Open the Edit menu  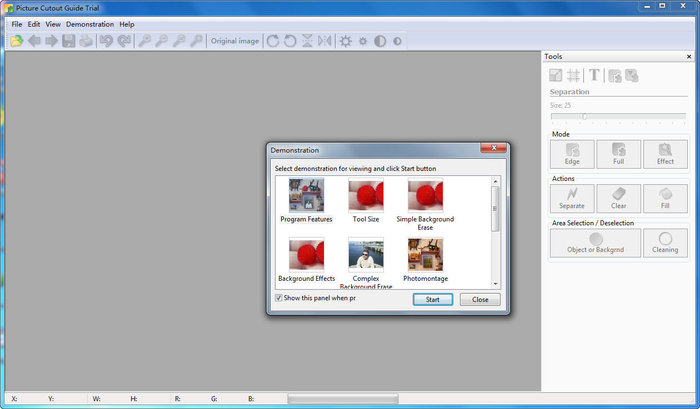(x=33, y=24)
